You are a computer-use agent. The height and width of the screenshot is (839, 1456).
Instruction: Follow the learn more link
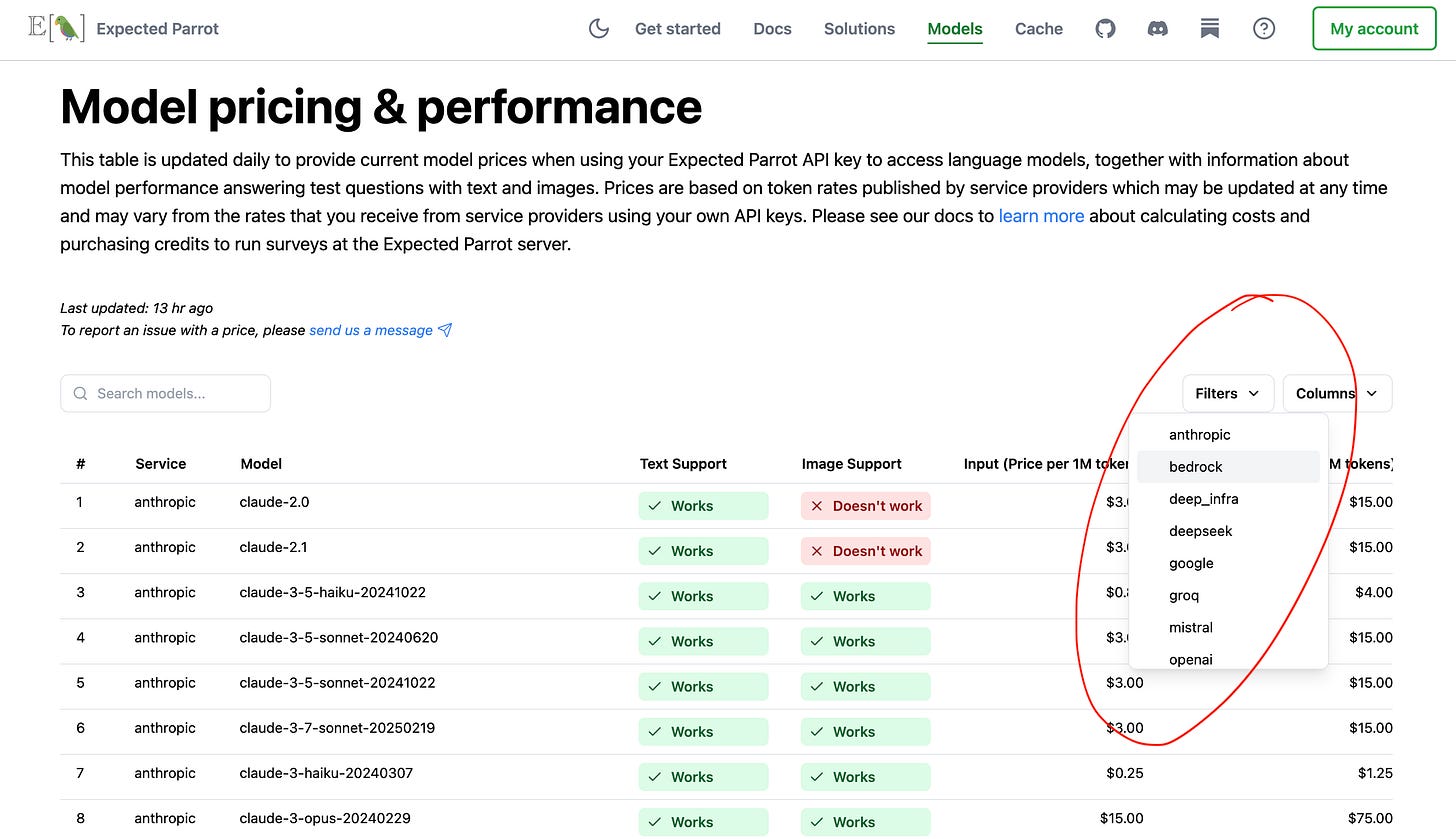[x=1041, y=216]
